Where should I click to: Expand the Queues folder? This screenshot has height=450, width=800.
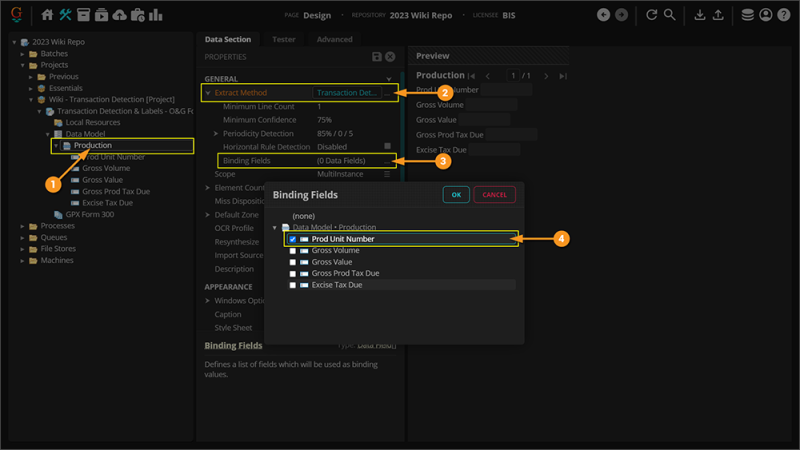click(x=22, y=237)
